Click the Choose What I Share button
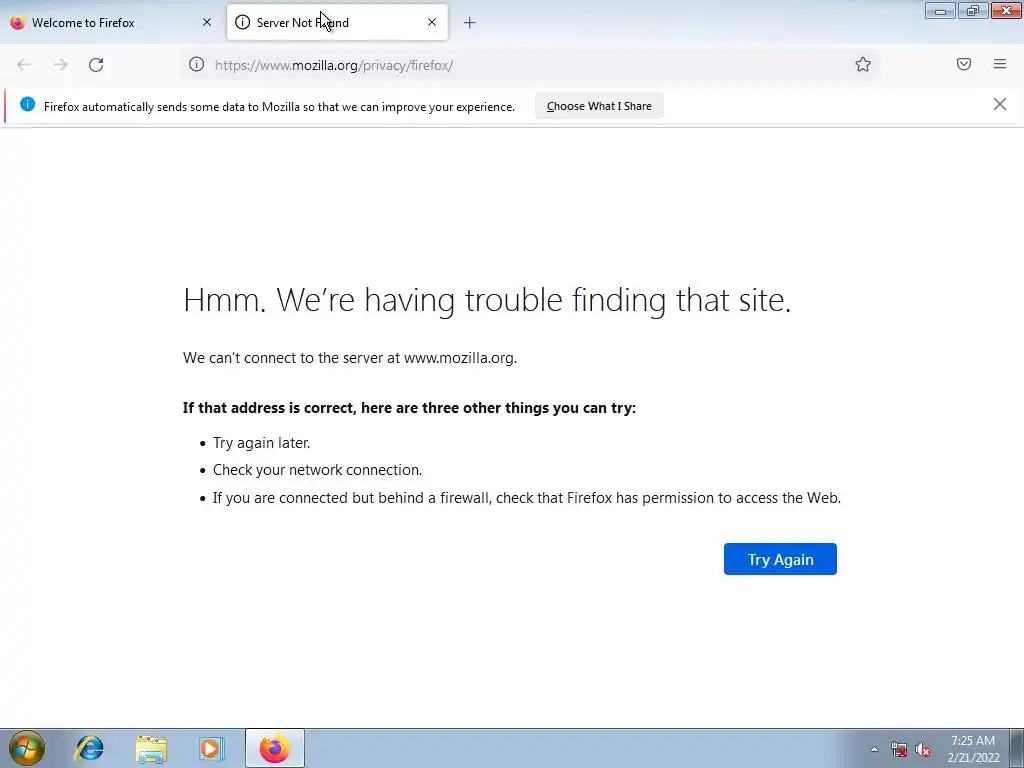This screenshot has height=768, width=1024. (x=599, y=106)
